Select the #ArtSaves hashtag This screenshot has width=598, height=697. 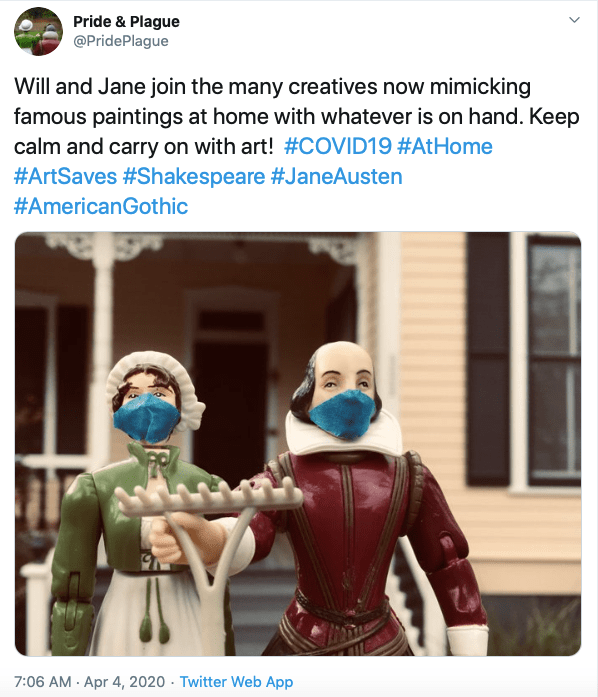(65, 176)
